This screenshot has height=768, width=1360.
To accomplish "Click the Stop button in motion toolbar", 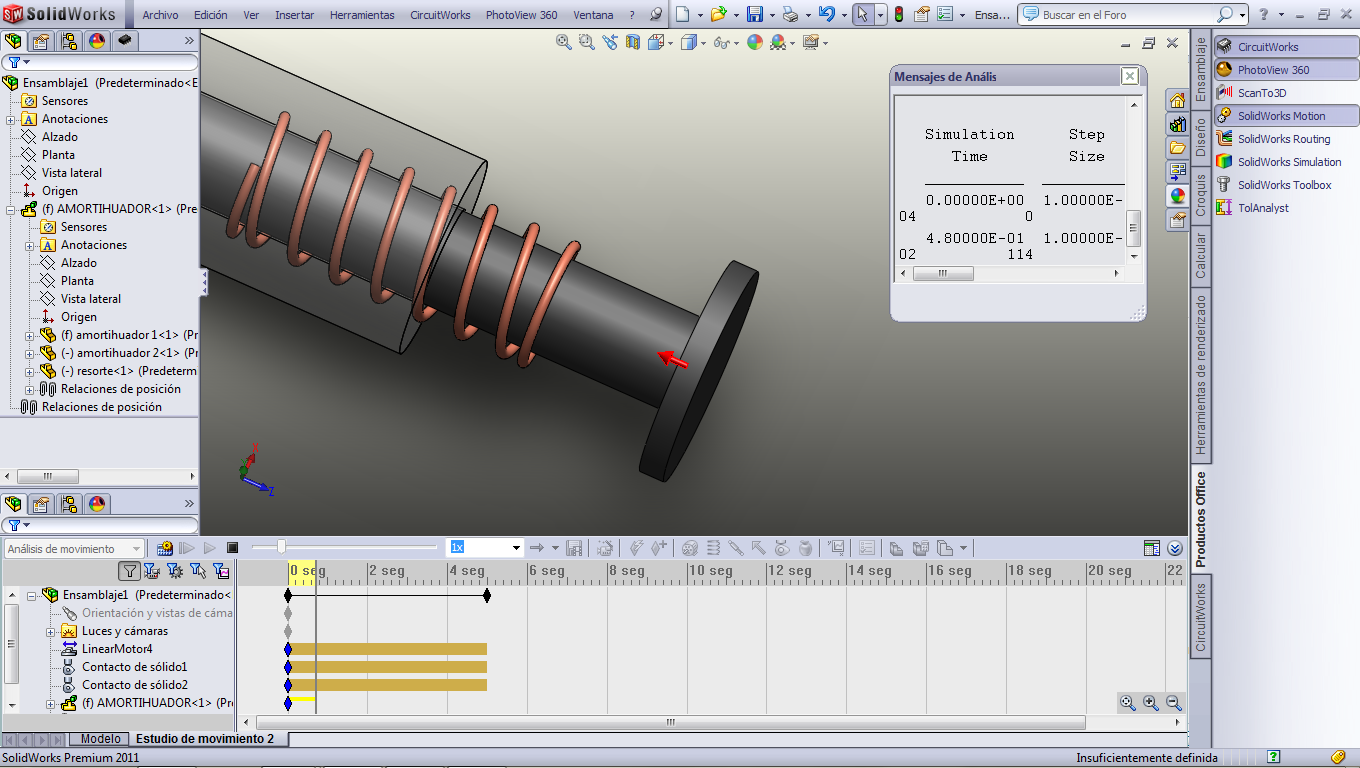I will [x=233, y=548].
